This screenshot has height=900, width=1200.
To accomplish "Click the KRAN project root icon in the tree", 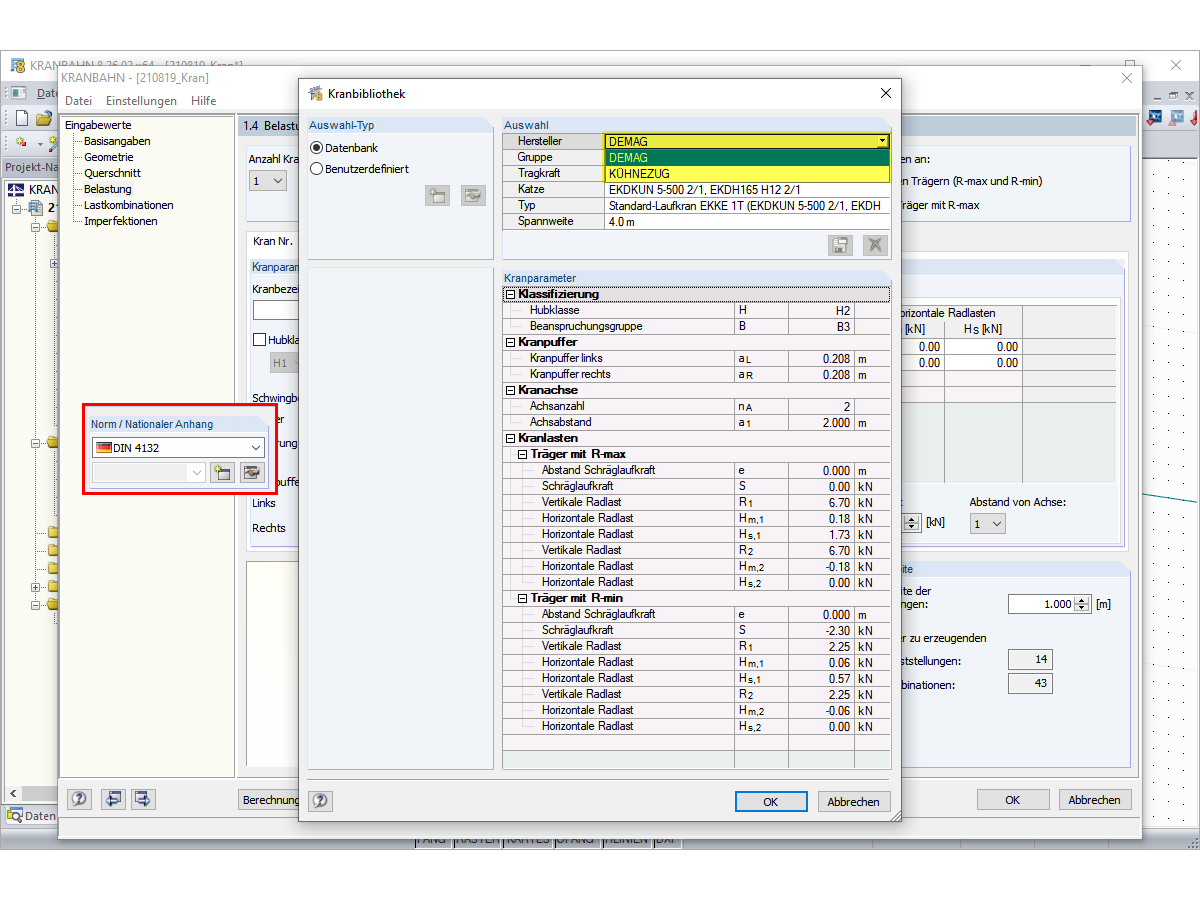I will coord(15,189).
